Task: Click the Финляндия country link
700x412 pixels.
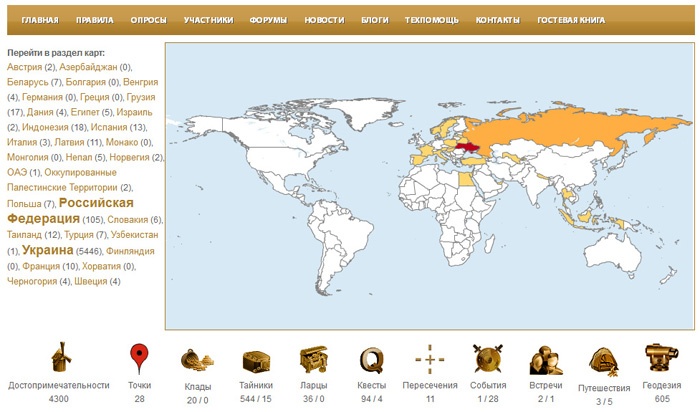Action: point(130,251)
